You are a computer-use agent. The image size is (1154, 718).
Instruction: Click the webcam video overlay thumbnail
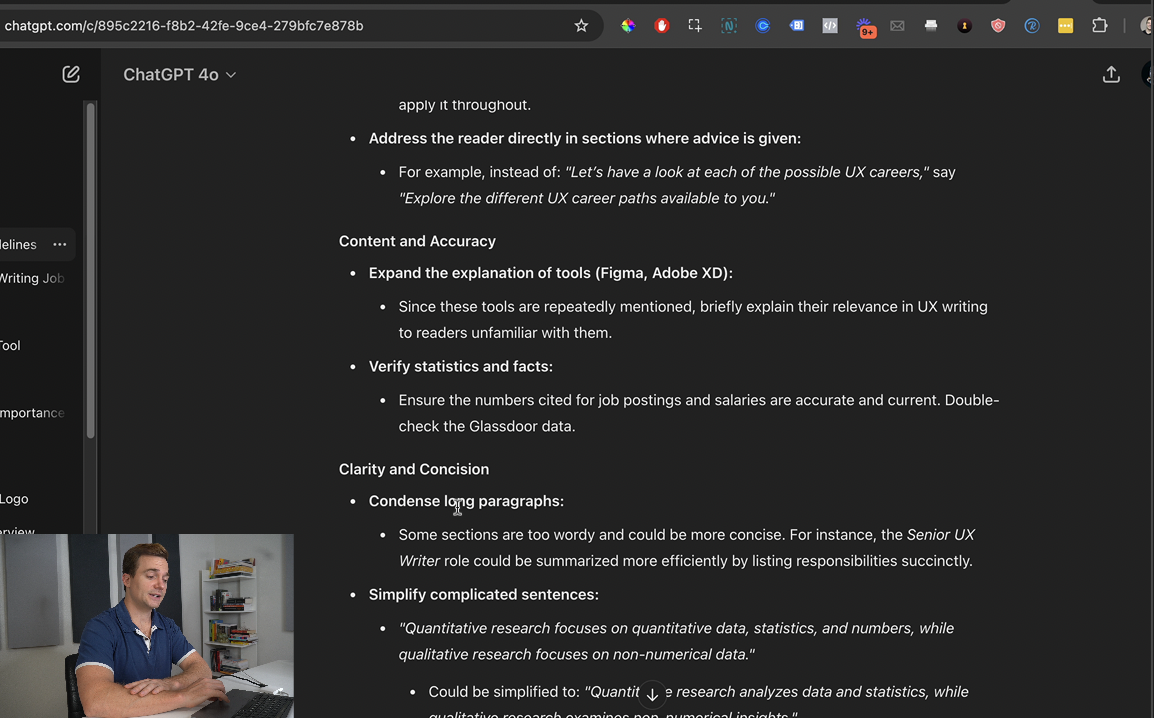pos(147,625)
